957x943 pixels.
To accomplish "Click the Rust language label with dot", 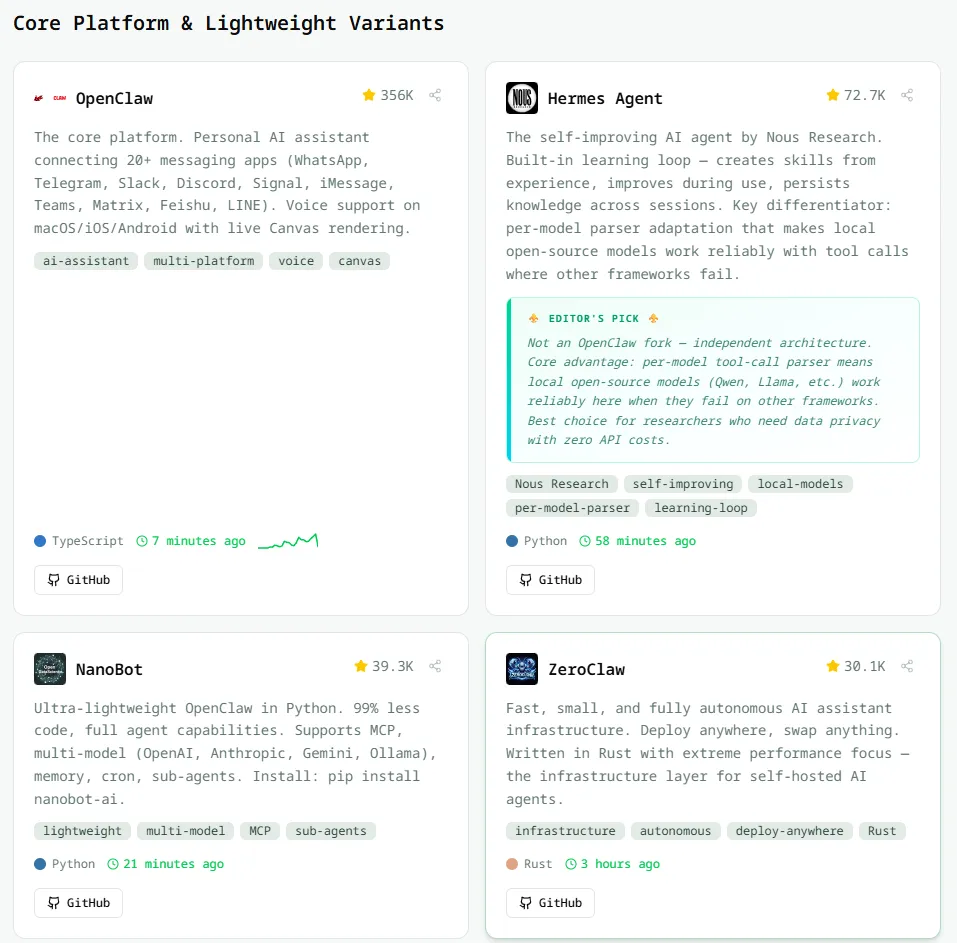I will pos(529,864).
